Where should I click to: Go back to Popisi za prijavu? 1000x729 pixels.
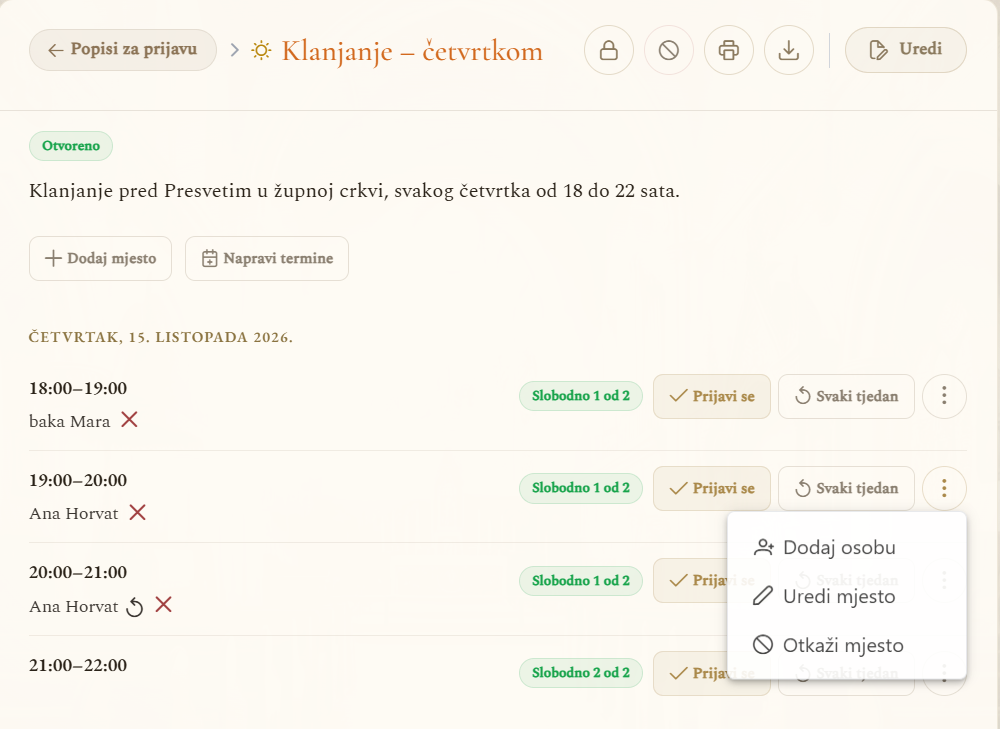click(x=123, y=50)
